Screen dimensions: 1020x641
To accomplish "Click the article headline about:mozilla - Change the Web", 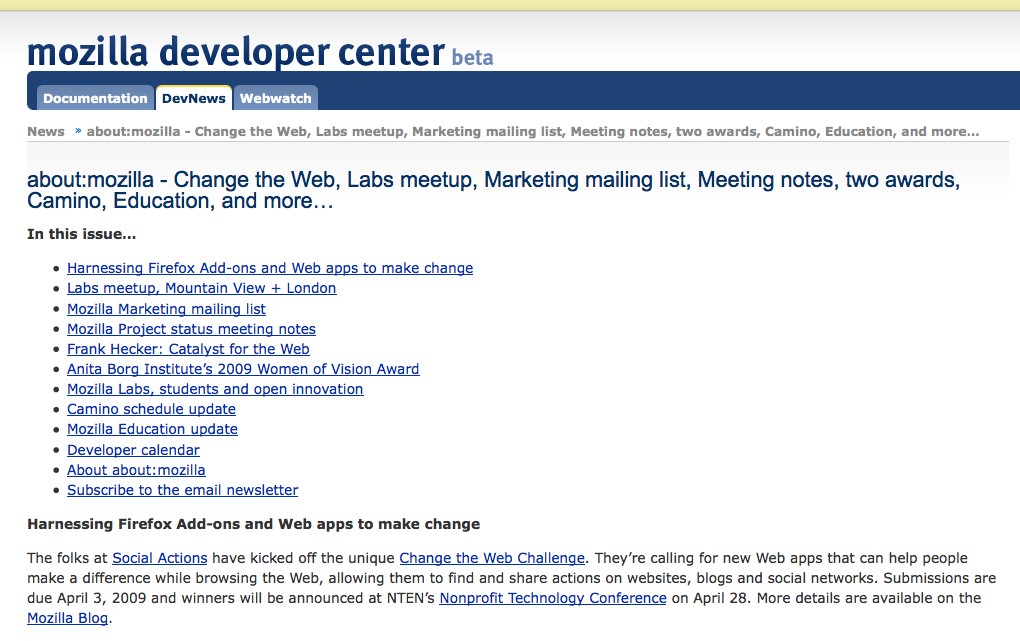I will click(x=494, y=190).
